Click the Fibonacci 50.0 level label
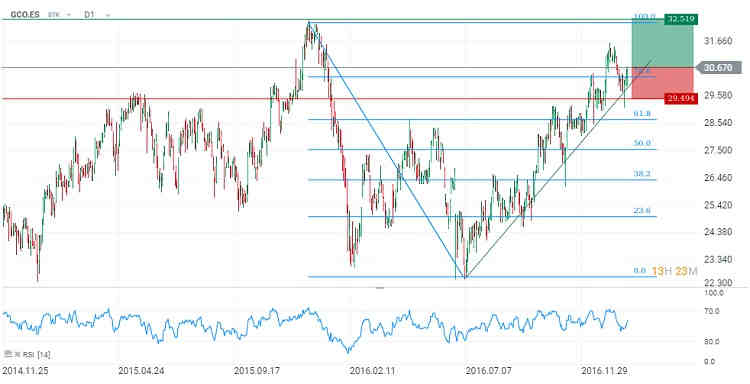 point(642,143)
